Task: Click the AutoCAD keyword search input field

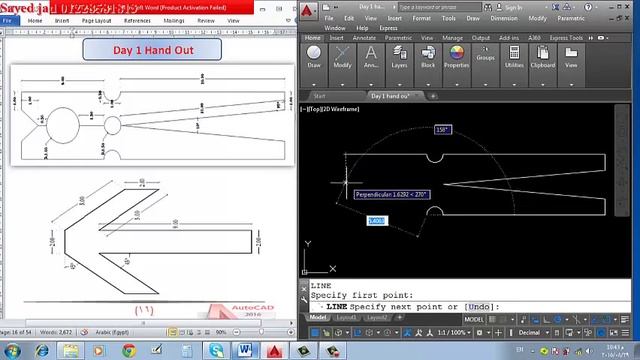Action: click(440, 7)
